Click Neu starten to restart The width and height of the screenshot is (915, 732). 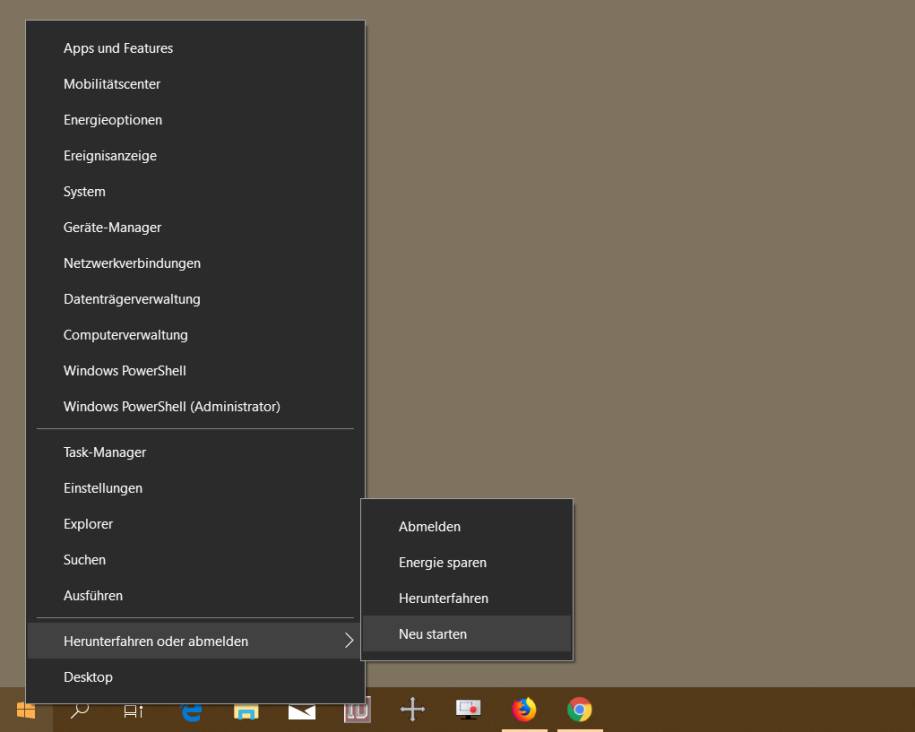467,634
